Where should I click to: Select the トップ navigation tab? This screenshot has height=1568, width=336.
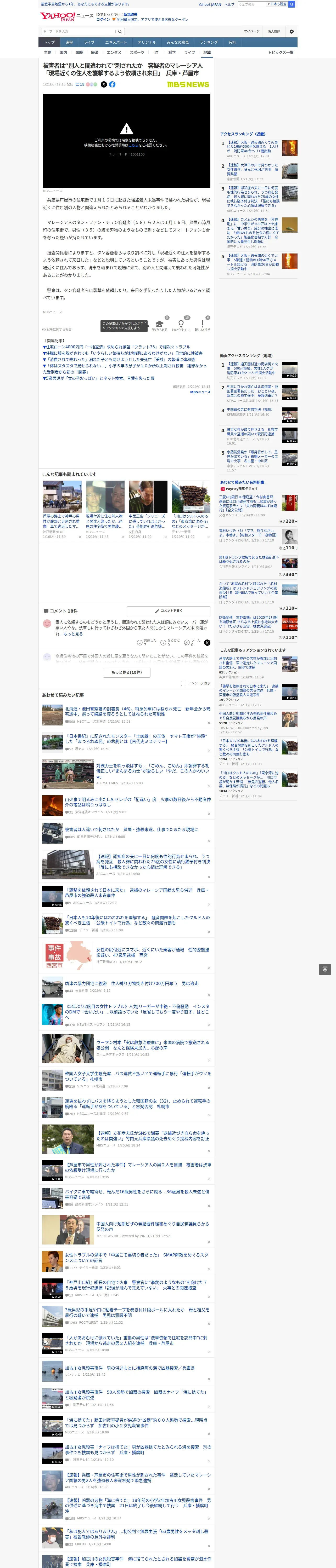(x=49, y=43)
